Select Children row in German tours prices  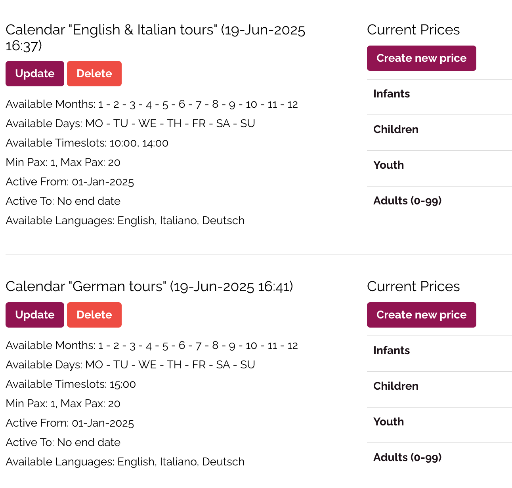(x=439, y=389)
